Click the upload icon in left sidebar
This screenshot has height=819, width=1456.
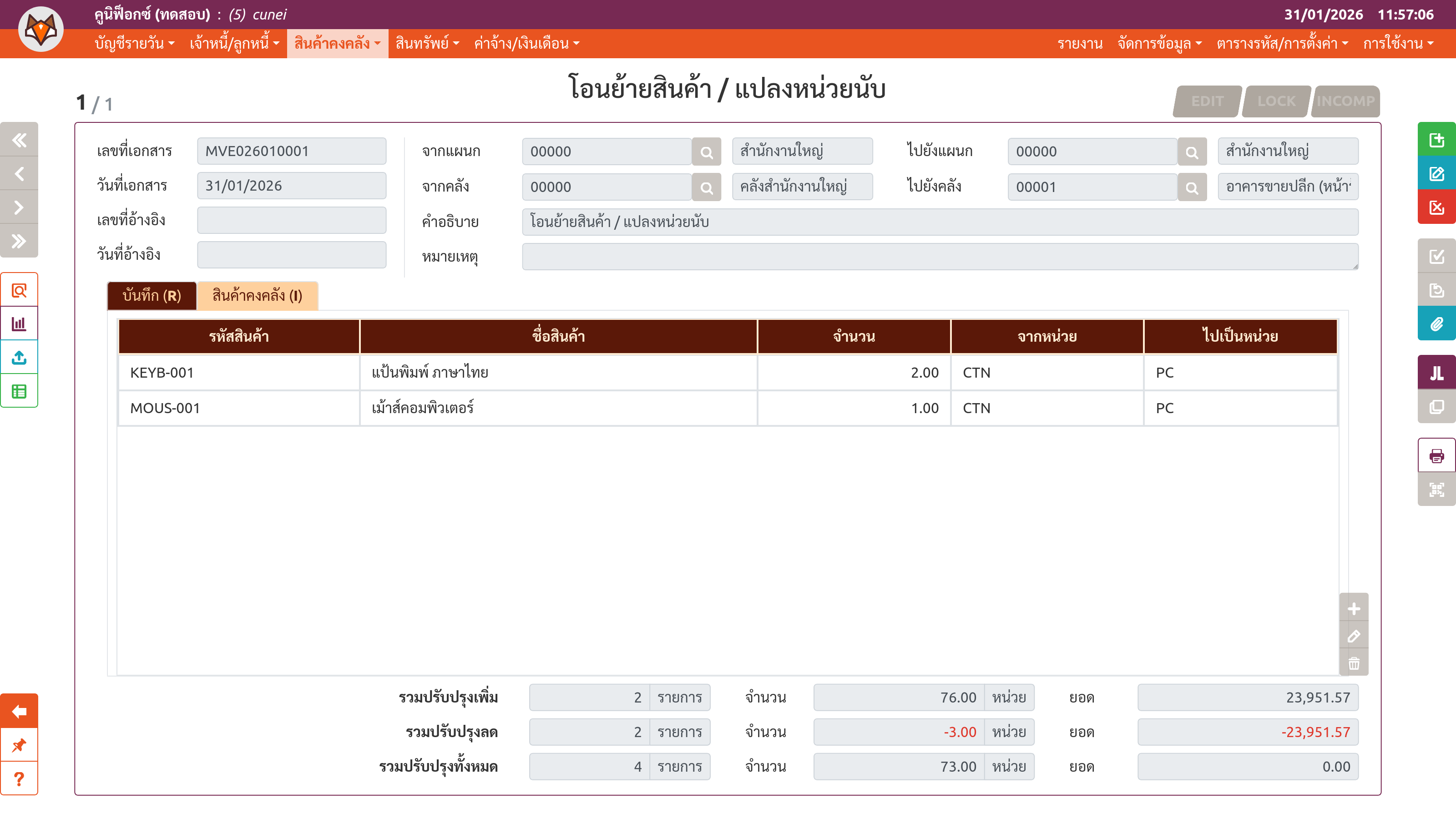[19, 357]
